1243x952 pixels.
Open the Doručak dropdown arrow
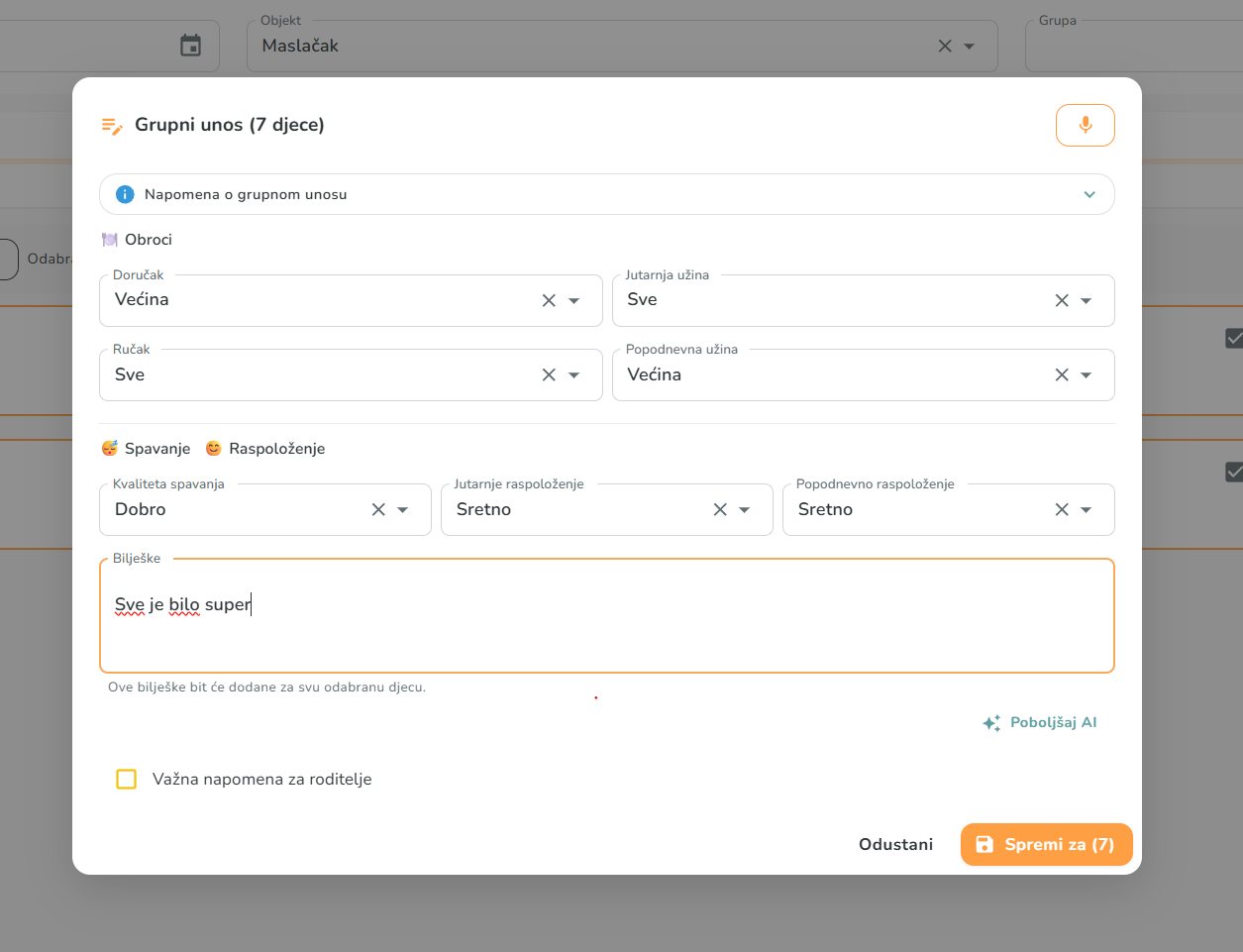[573, 300]
